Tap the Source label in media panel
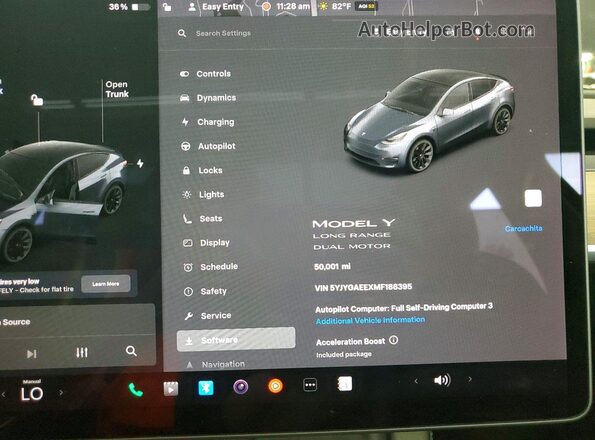This screenshot has width=595, height=440. pos(16,322)
